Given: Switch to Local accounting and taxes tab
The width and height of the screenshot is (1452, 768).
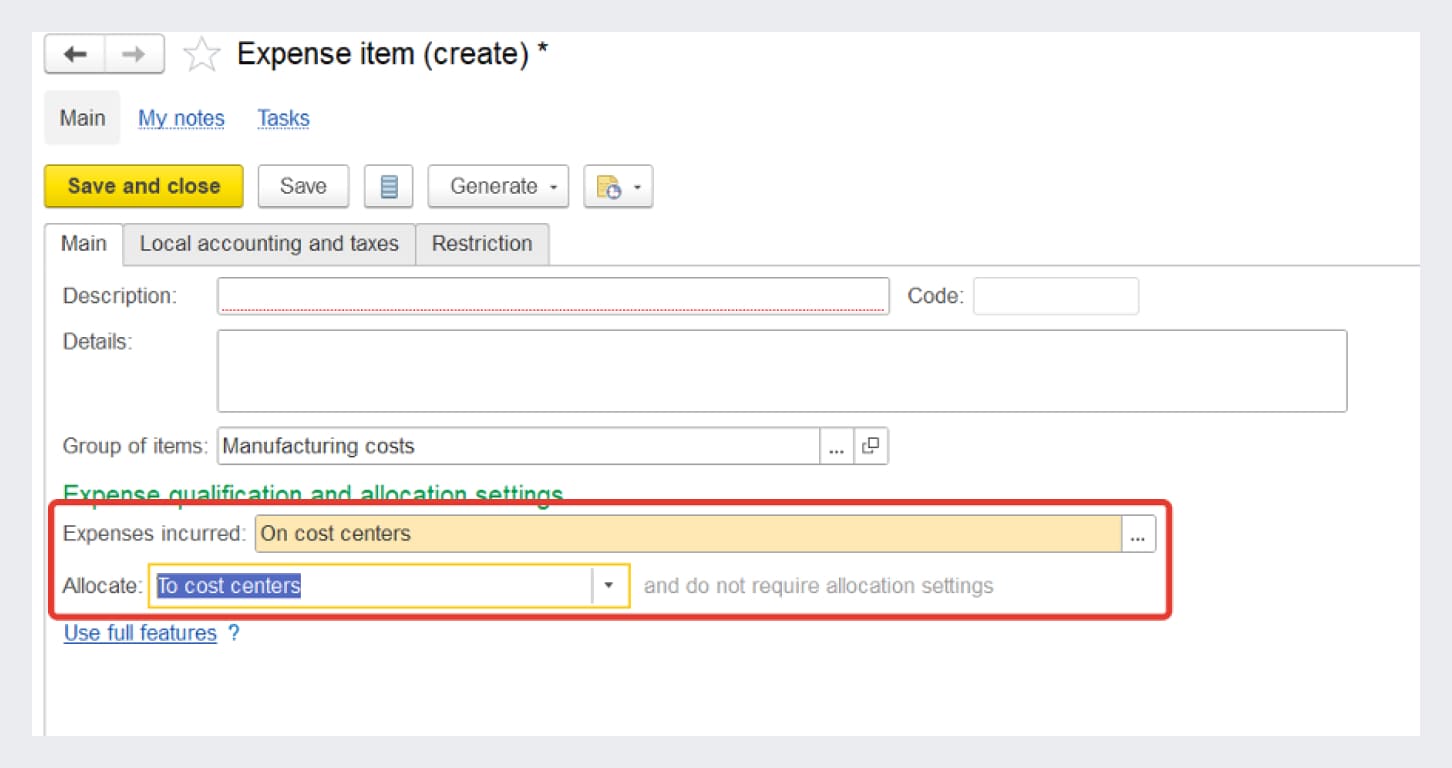Looking at the screenshot, I should pos(269,244).
